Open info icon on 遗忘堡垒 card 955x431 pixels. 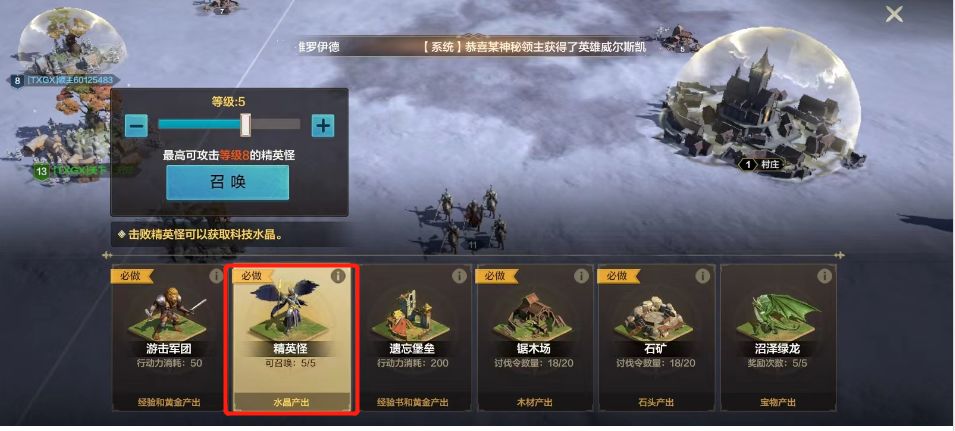pyautogui.click(x=460, y=276)
